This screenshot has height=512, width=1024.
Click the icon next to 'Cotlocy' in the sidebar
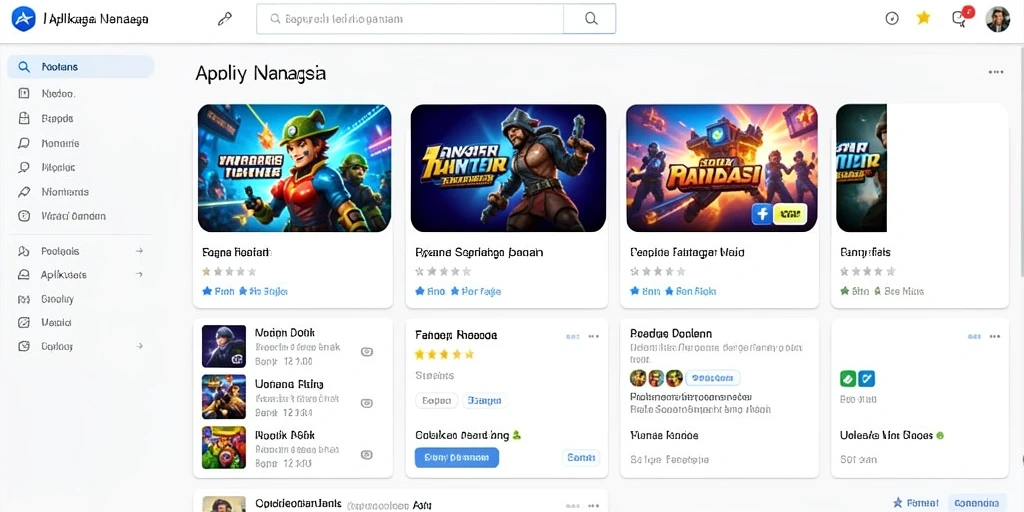24,346
